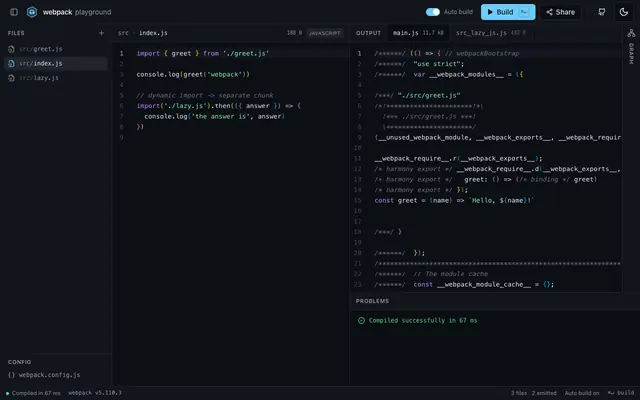Click the 3 files status bar entry
This screenshot has height=400, width=640.
[x=519, y=393]
